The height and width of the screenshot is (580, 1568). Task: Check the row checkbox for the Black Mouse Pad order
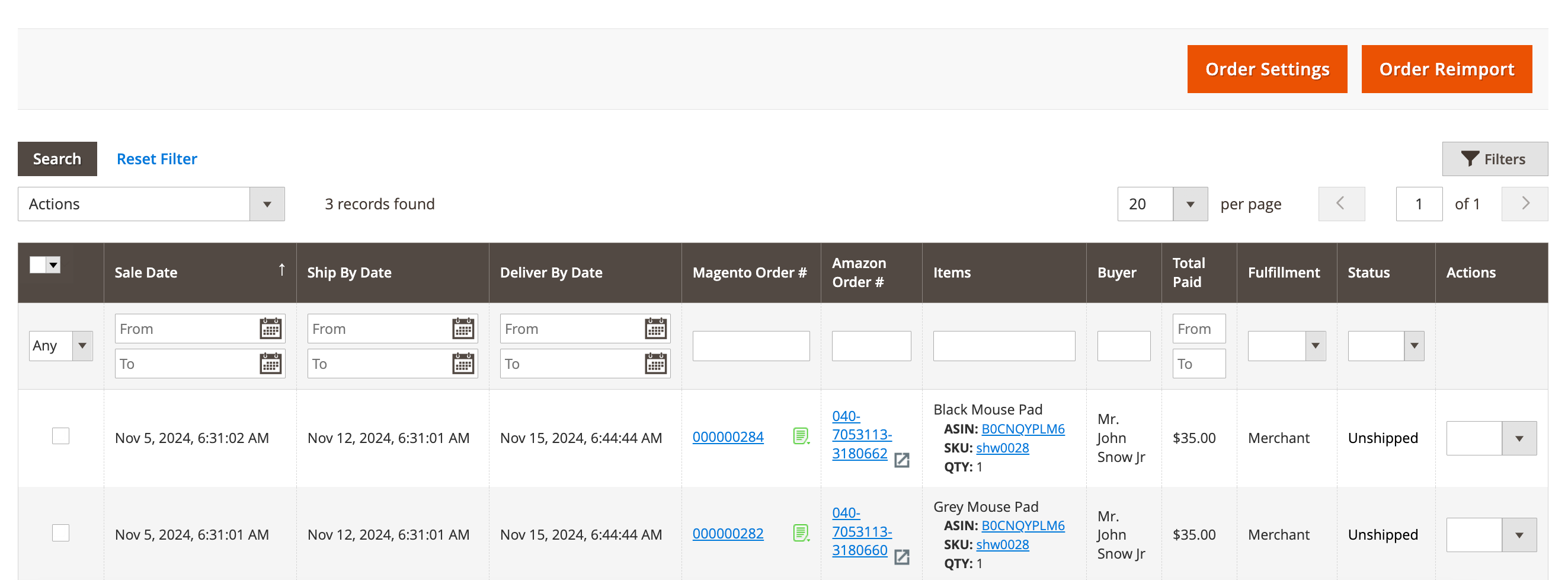(x=60, y=436)
